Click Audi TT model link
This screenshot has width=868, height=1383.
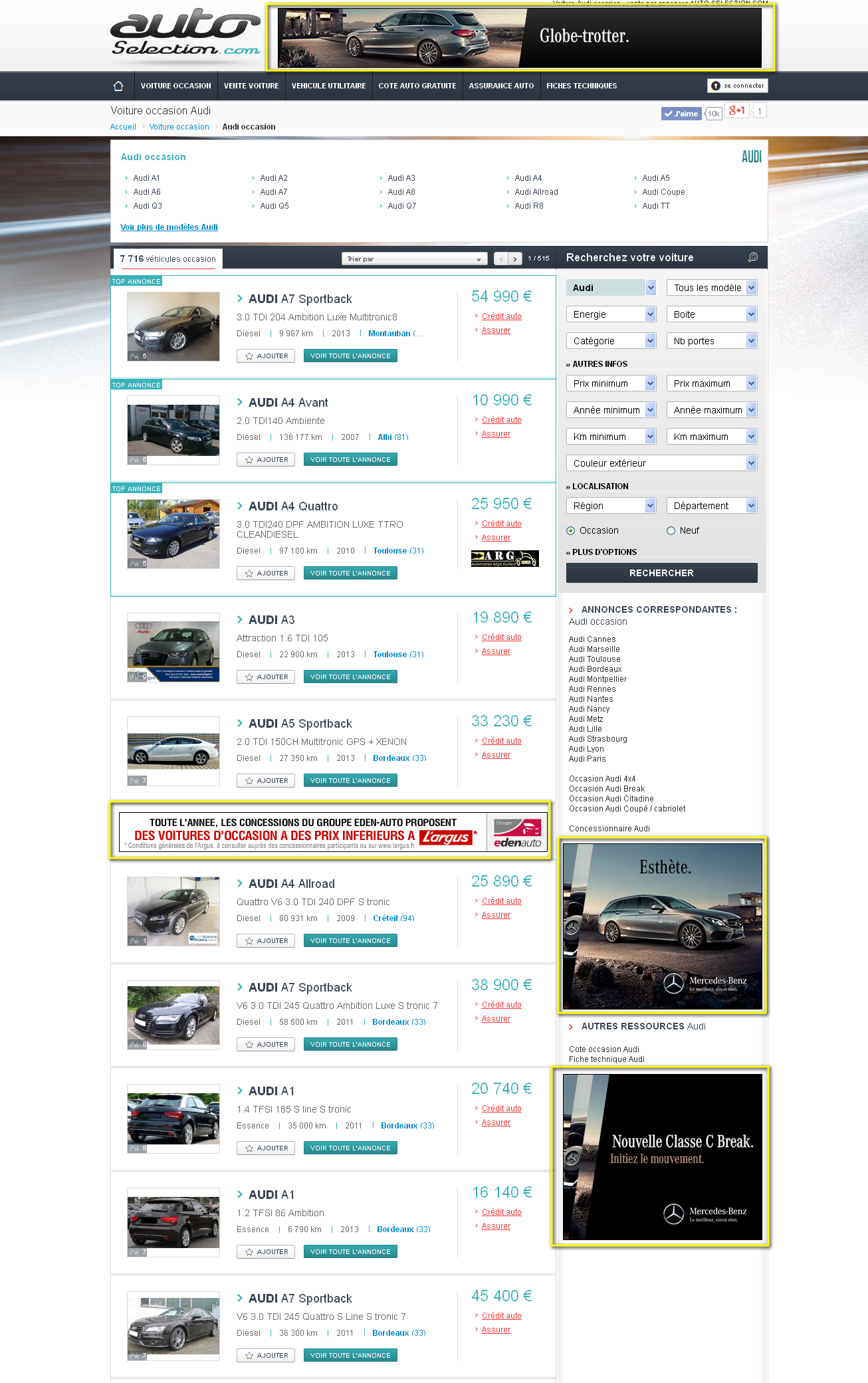[x=656, y=206]
